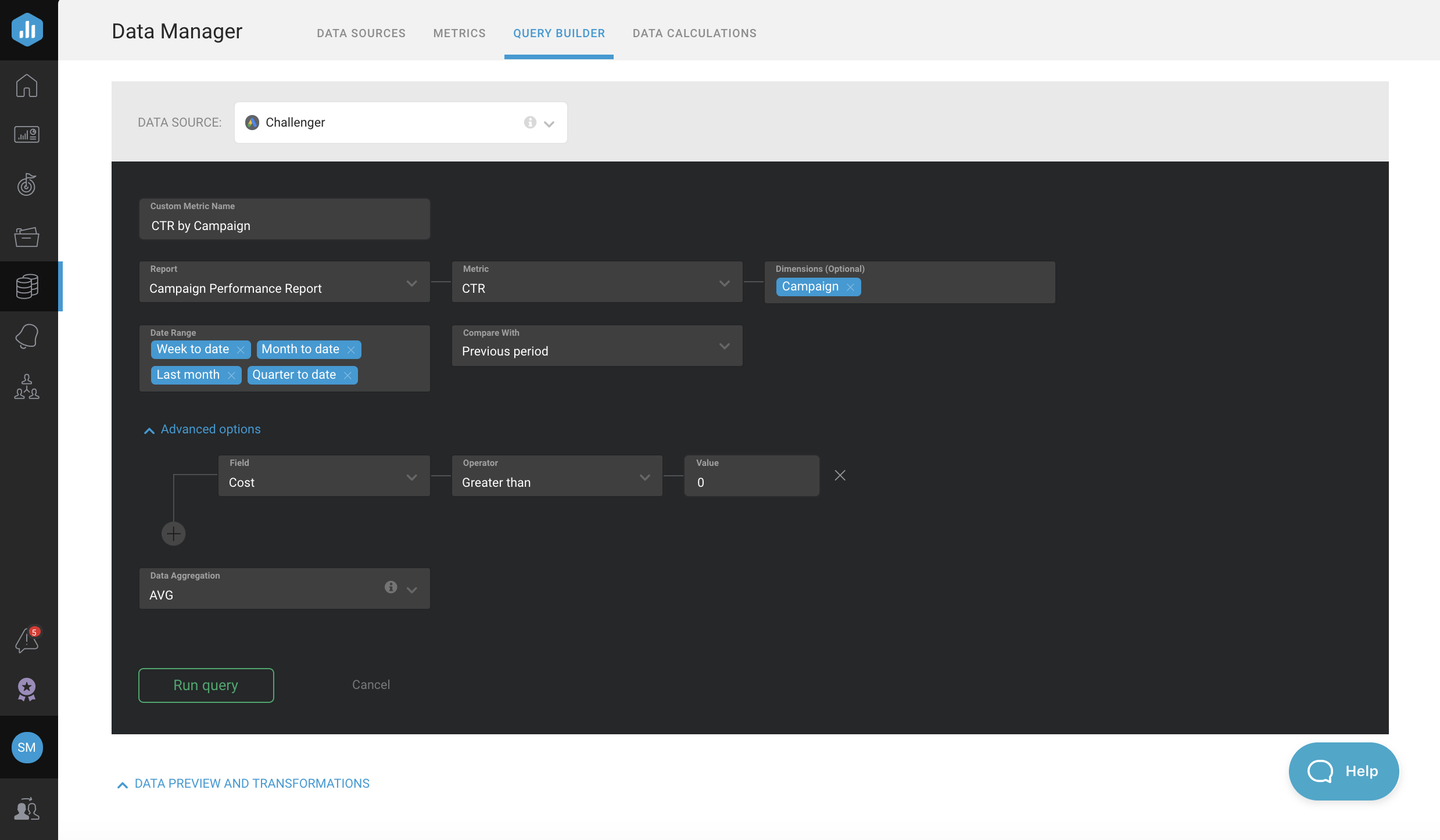Open the Reports clapperboard sidebar icon

[x=27, y=236]
